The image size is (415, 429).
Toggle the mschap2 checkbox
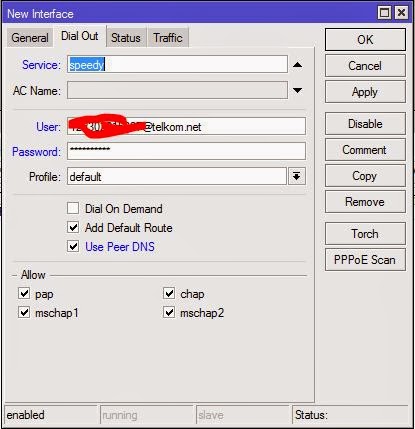[169, 313]
